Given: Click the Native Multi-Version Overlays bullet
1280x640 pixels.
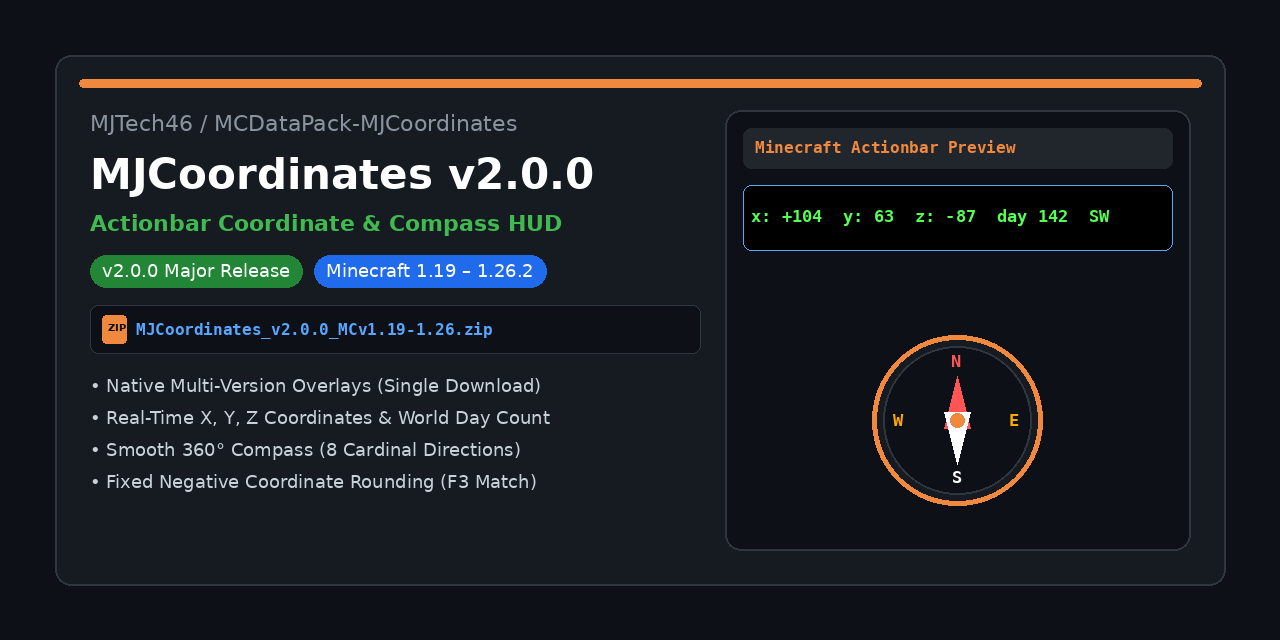Looking at the screenshot, I should pos(316,386).
